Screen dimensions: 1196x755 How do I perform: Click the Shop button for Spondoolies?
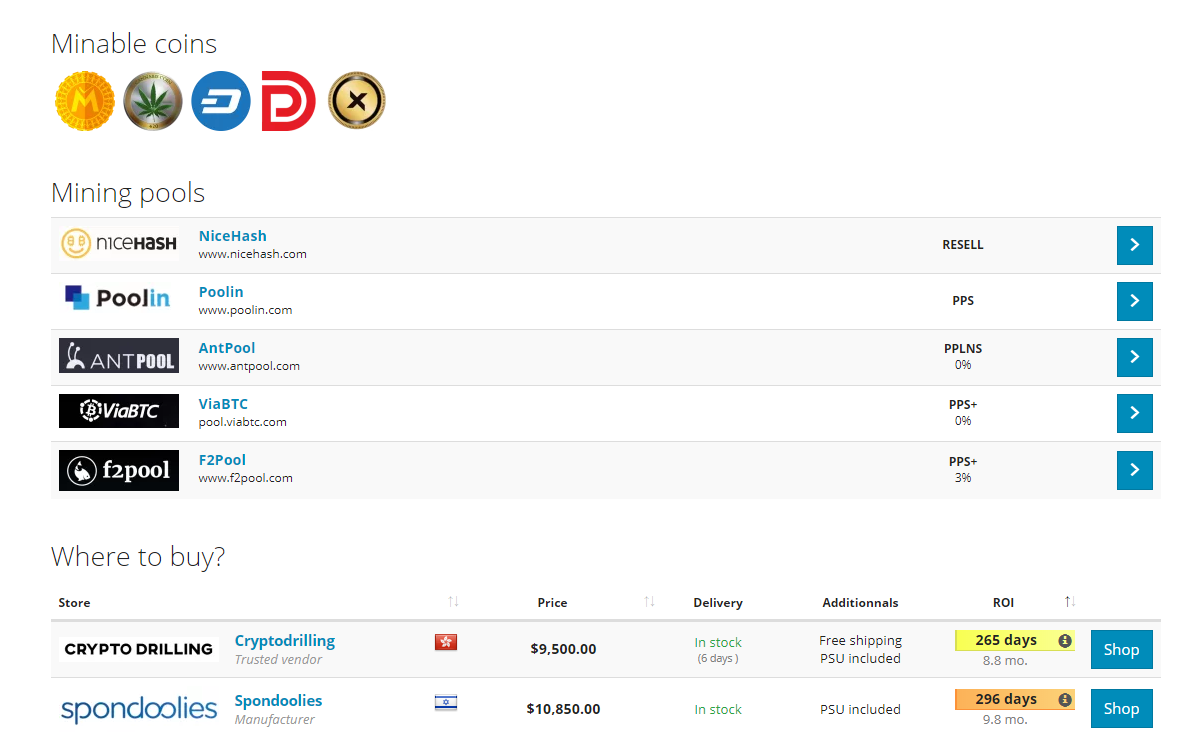[1121, 708]
